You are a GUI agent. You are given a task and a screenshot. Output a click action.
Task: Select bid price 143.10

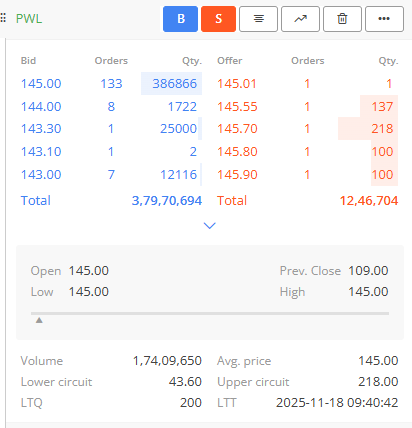click(x=41, y=152)
